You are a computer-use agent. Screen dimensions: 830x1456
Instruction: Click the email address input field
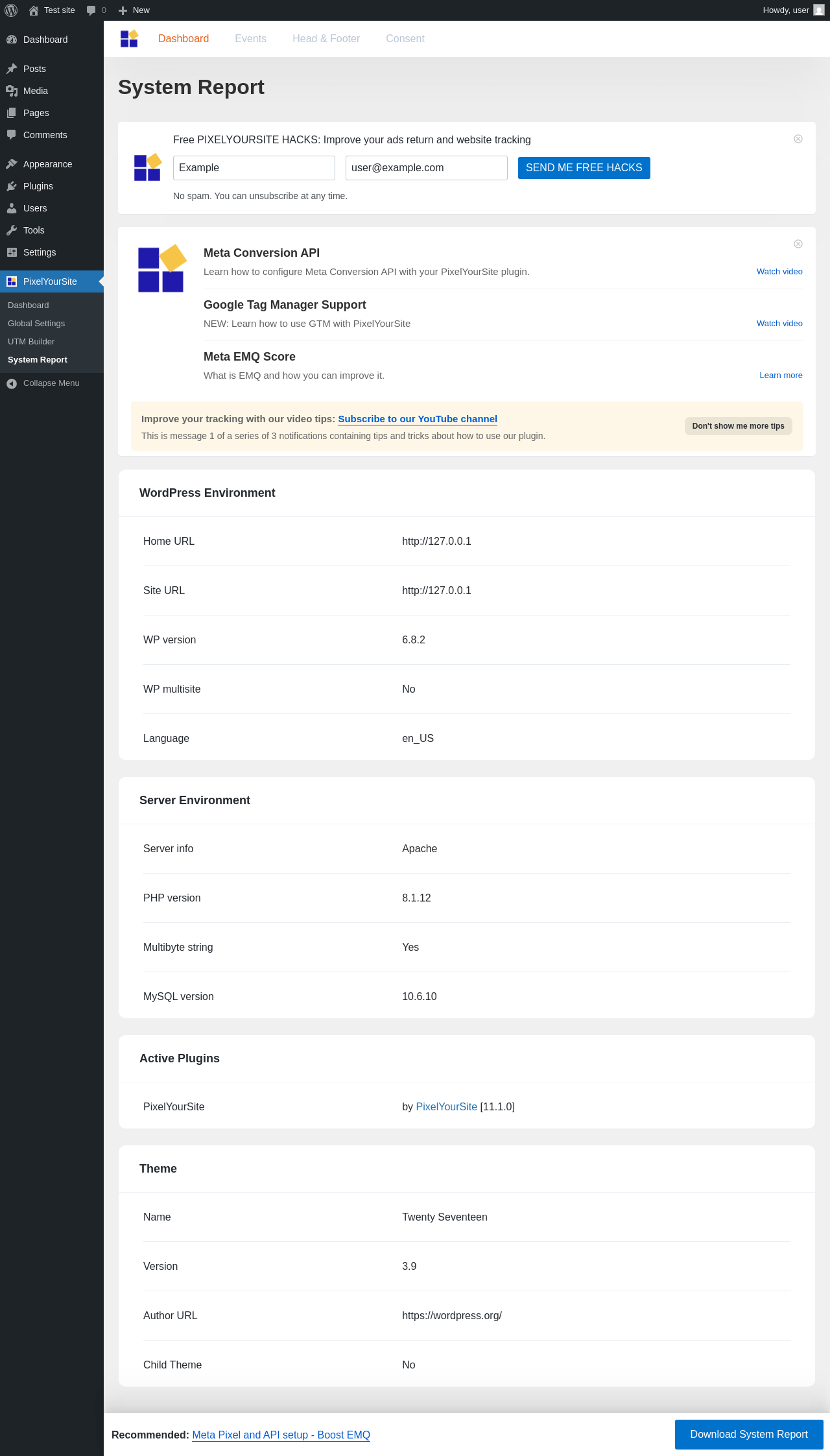tap(427, 168)
